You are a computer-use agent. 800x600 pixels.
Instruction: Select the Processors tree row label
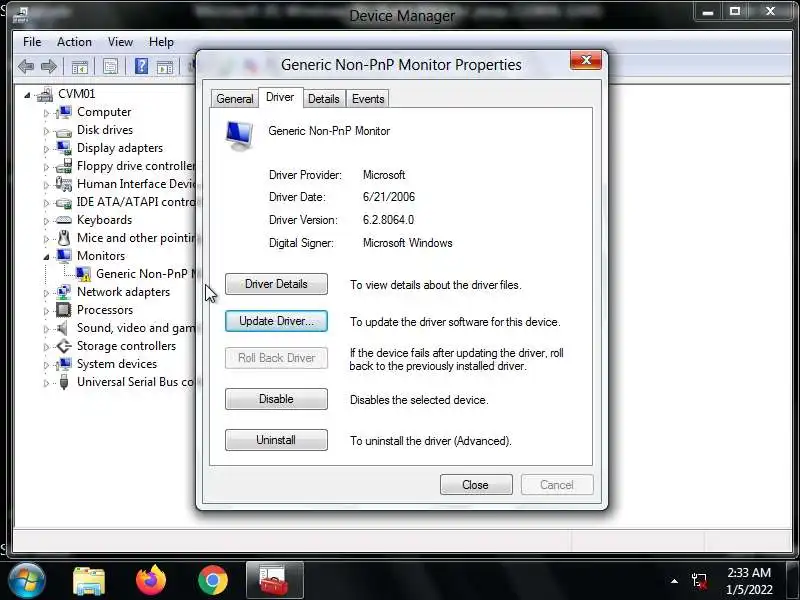pyautogui.click(x=105, y=310)
